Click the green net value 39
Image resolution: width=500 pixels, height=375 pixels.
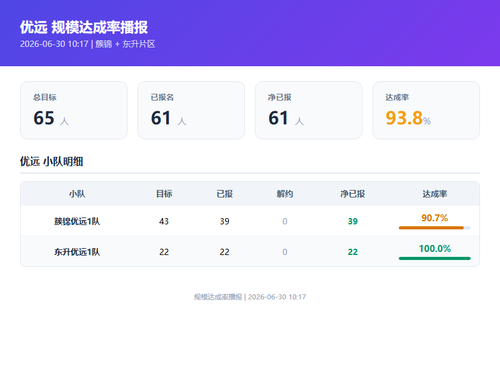[x=353, y=221]
